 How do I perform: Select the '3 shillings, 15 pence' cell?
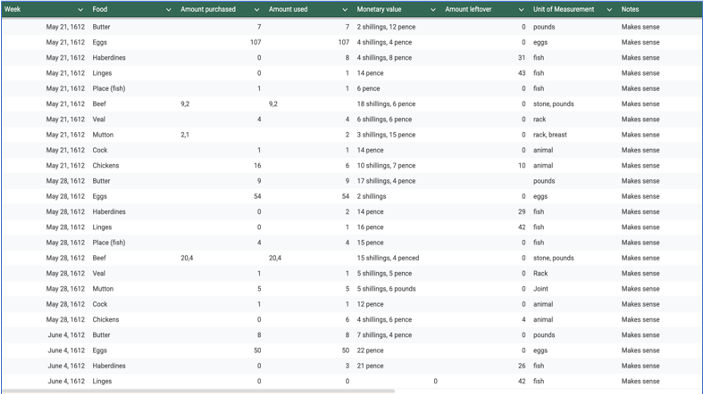coord(386,135)
